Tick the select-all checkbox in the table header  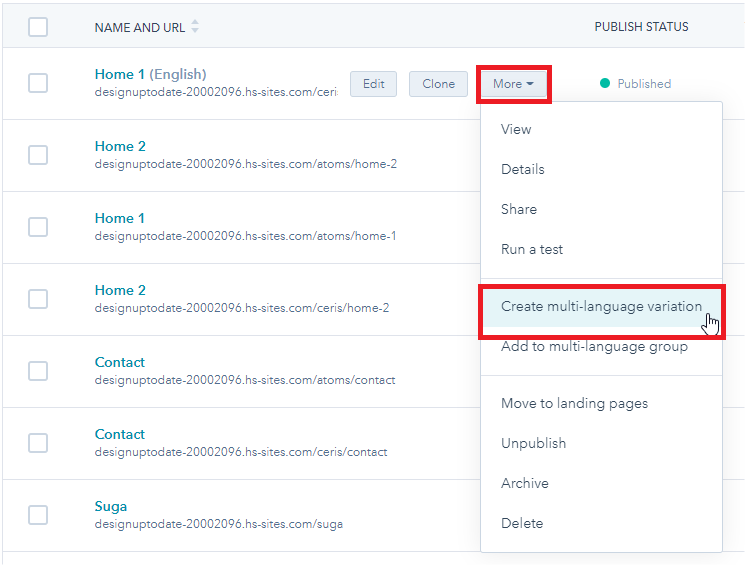coord(38,28)
